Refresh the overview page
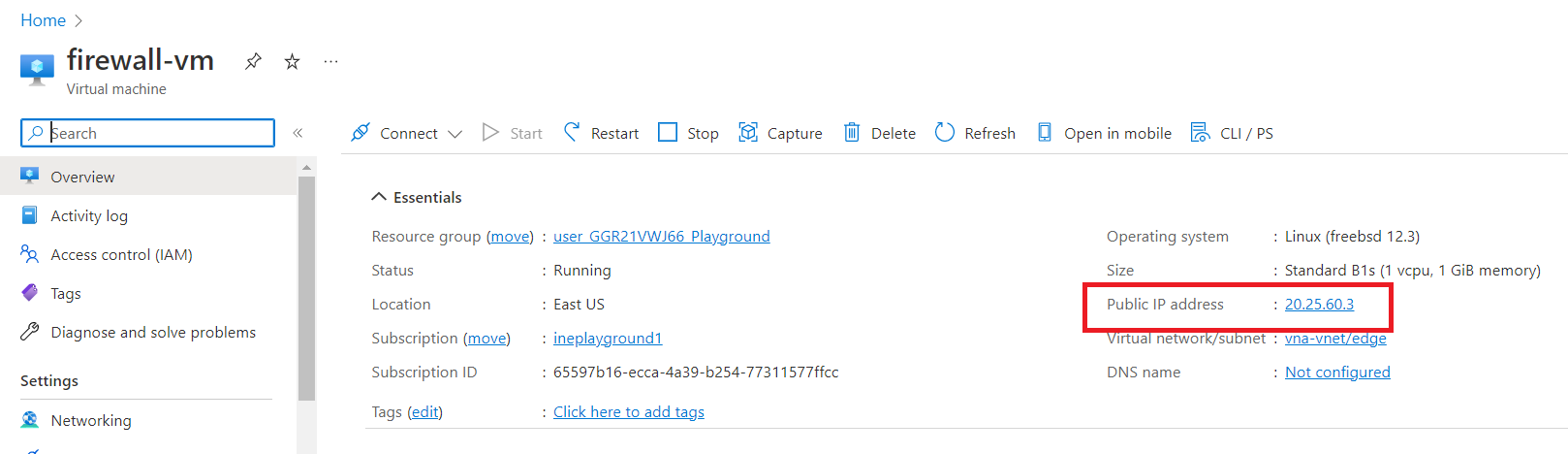The image size is (1568, 454). (x=975, y=133)
